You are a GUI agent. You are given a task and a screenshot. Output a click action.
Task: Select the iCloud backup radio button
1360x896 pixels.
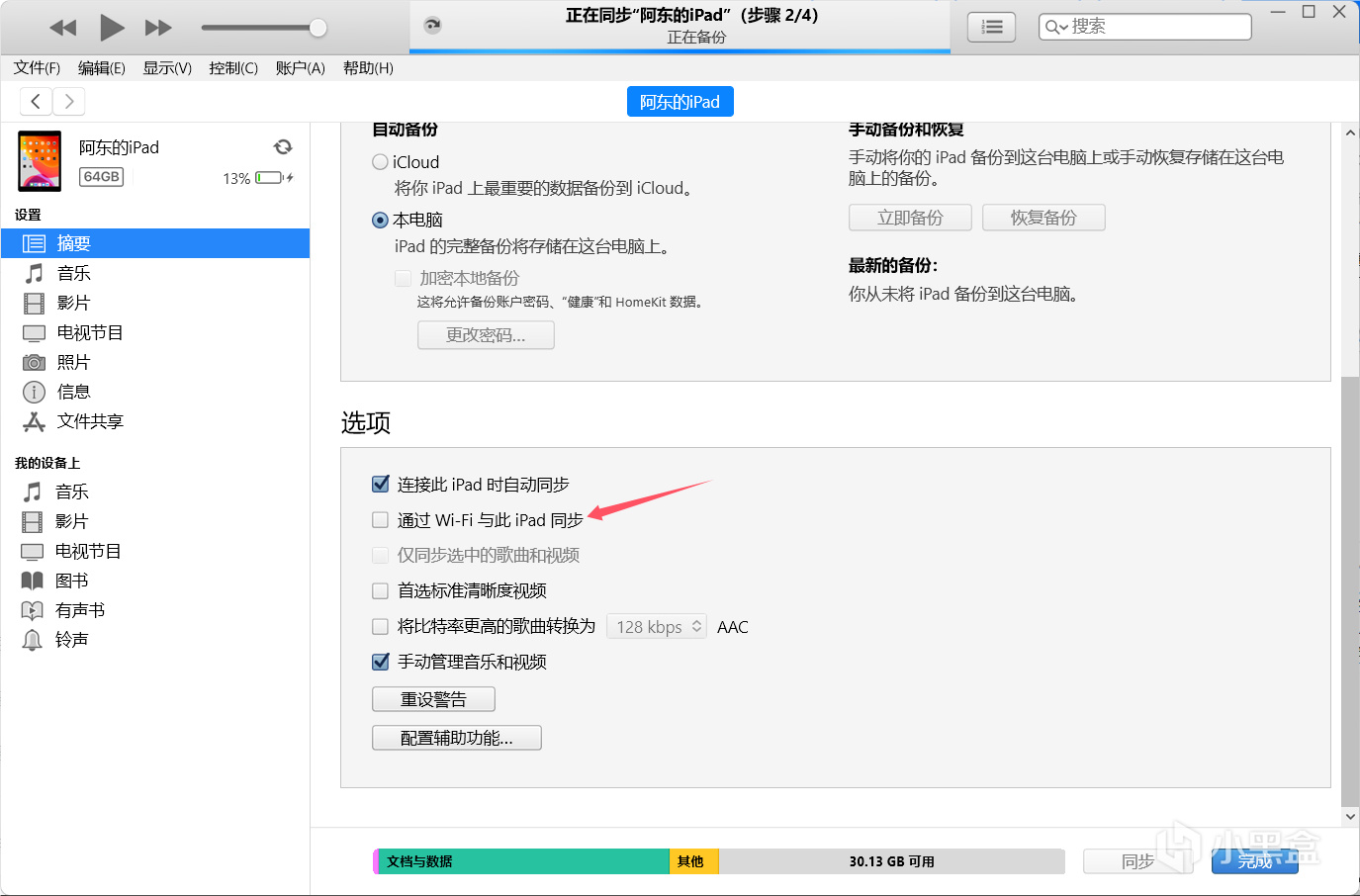pos(380,162)
